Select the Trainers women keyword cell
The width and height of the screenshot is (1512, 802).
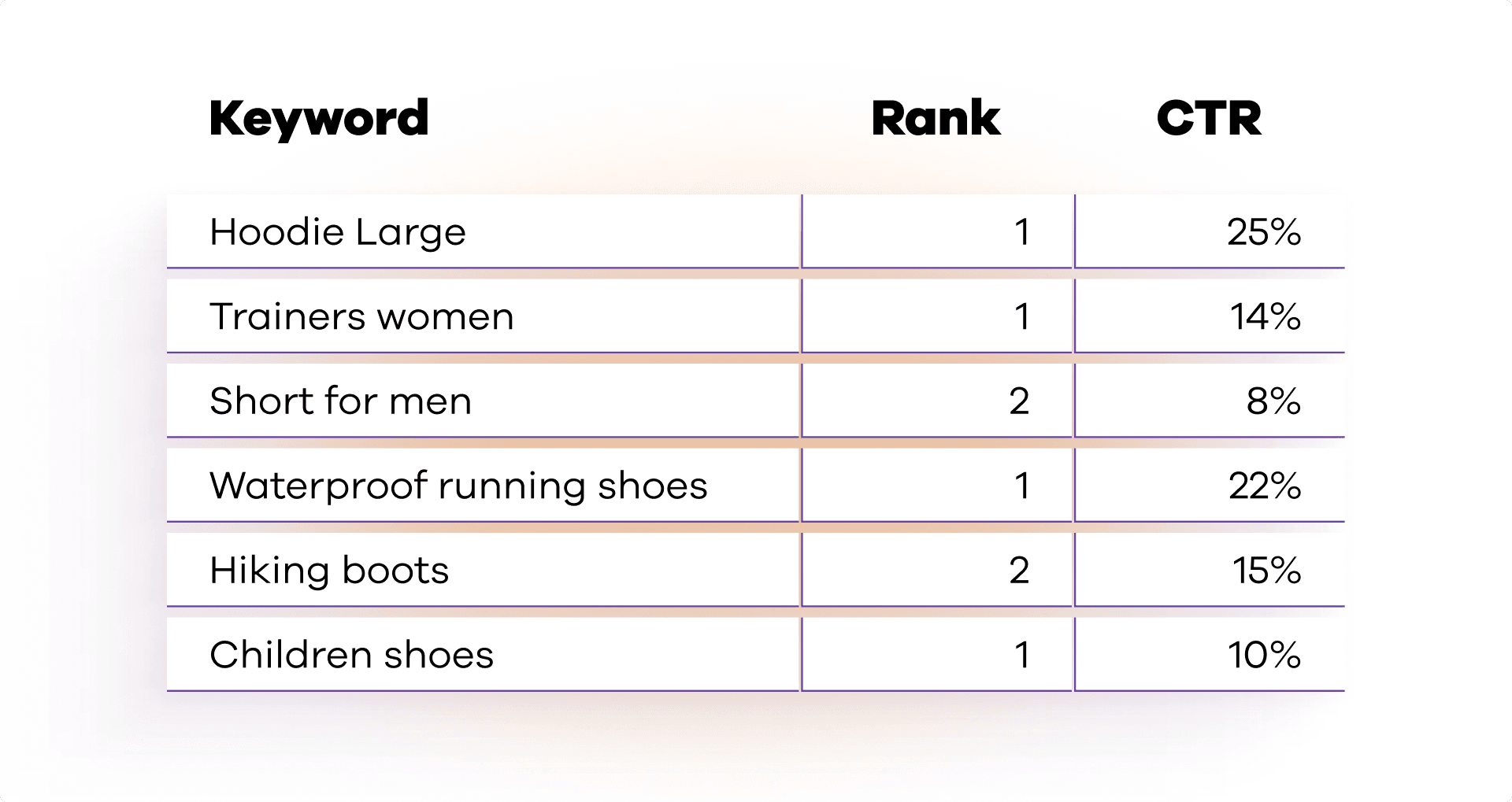click(484, 316)
